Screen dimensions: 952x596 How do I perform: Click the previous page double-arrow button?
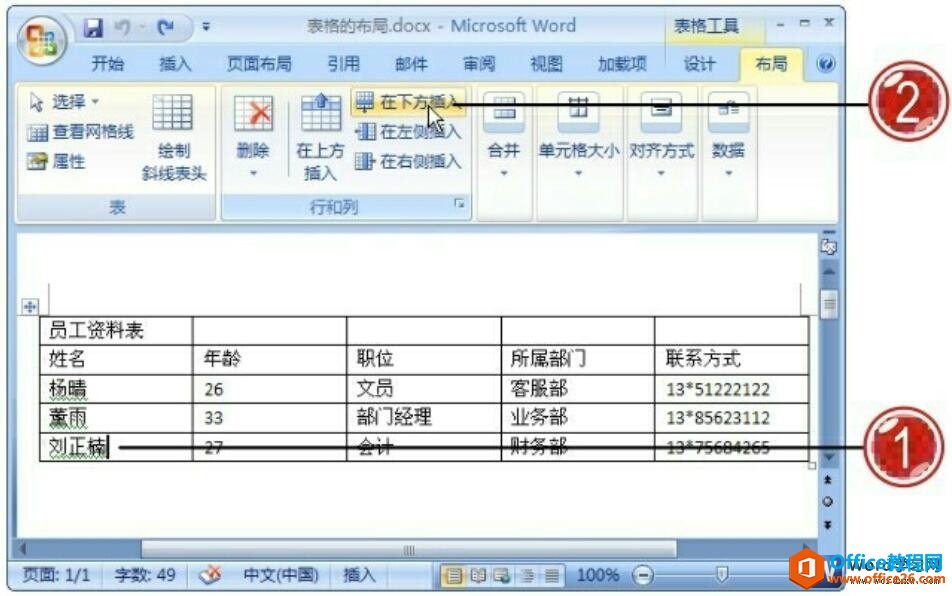[828, 479]
